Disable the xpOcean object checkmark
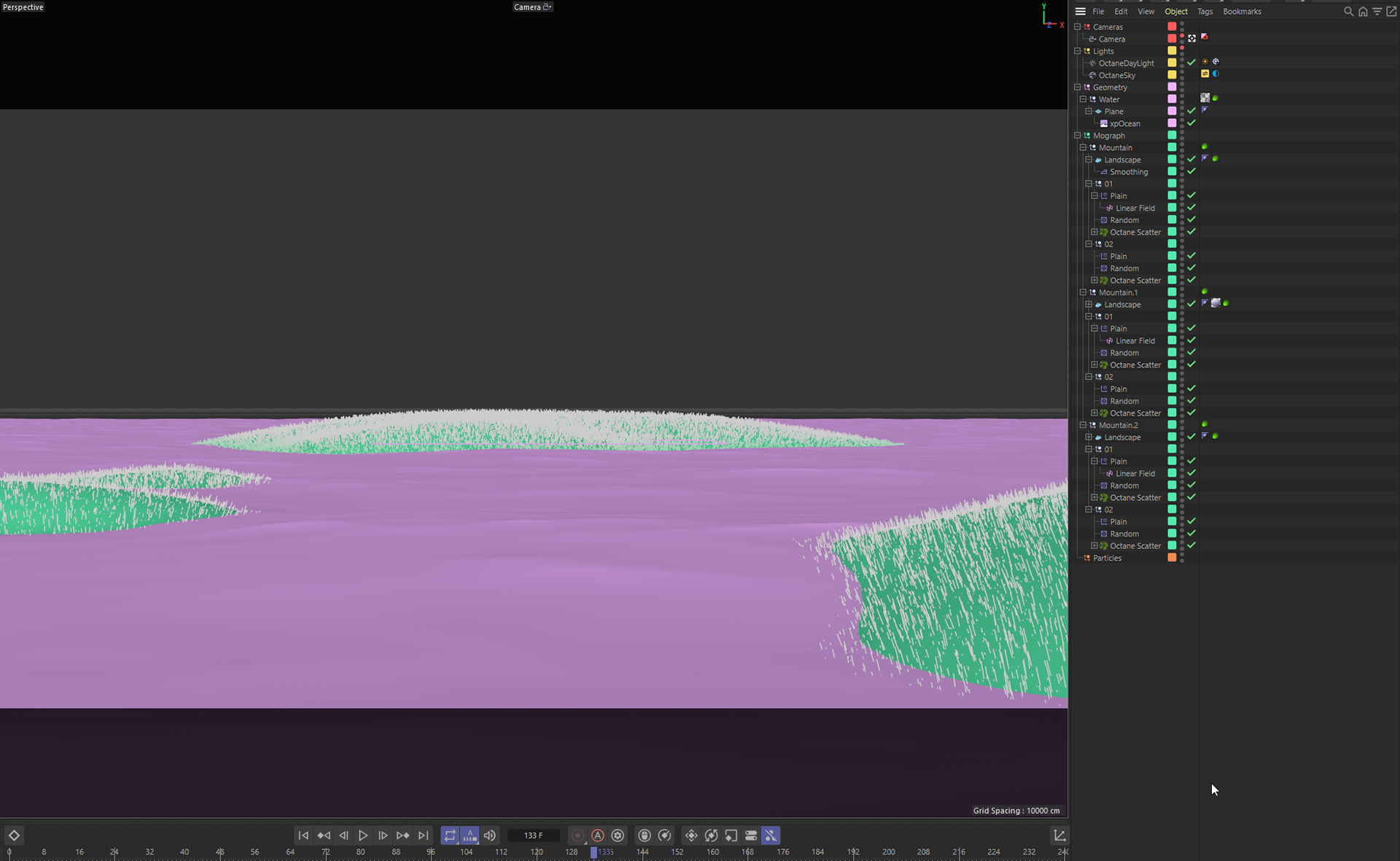Screen dimensions: 1400x861 1191,123
